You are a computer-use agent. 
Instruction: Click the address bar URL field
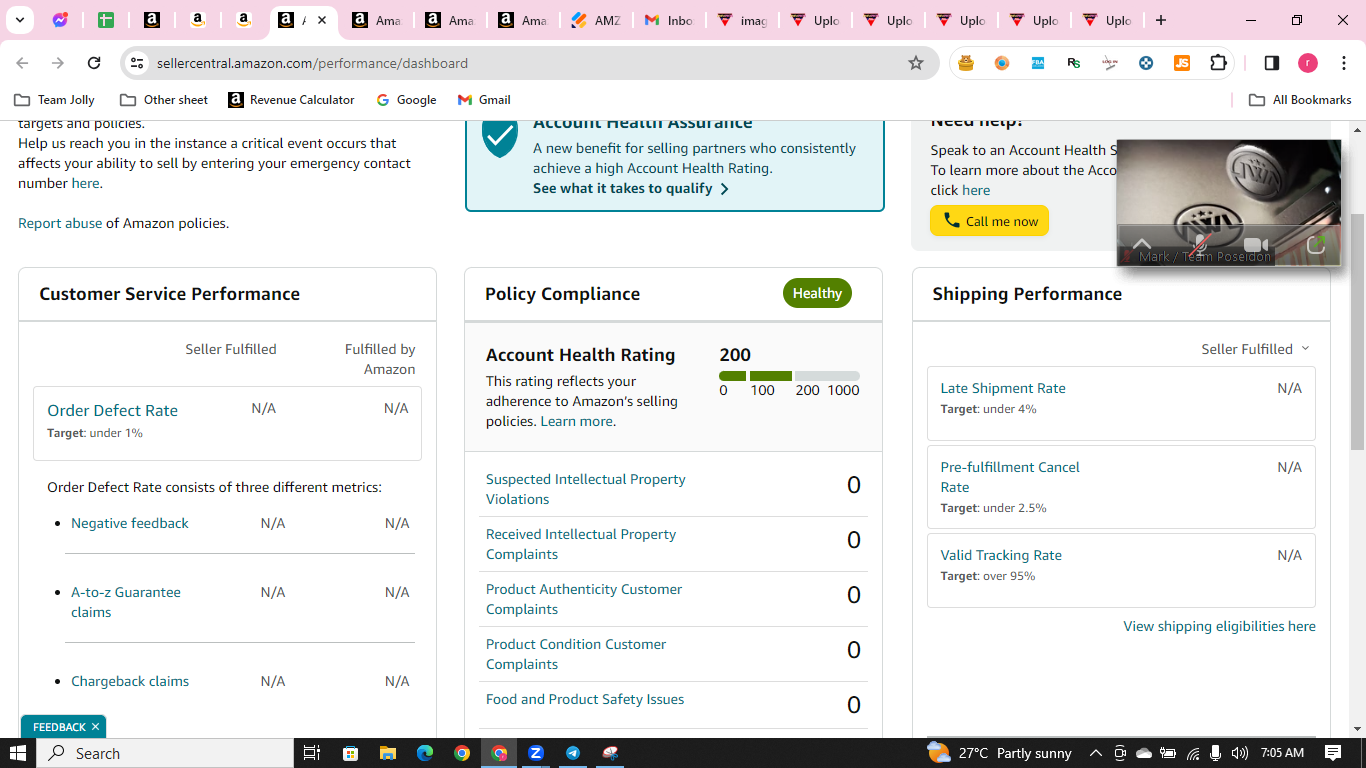530,63
